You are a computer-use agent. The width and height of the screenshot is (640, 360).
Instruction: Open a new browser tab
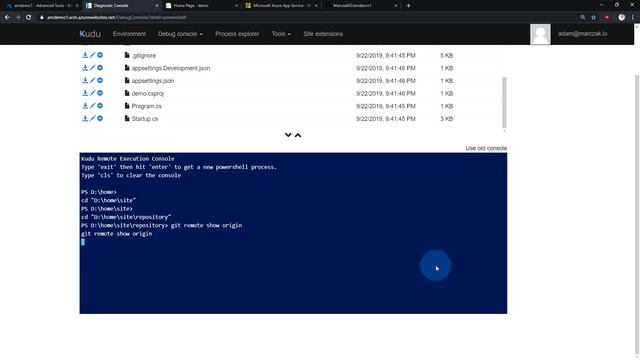pos(409,6)
